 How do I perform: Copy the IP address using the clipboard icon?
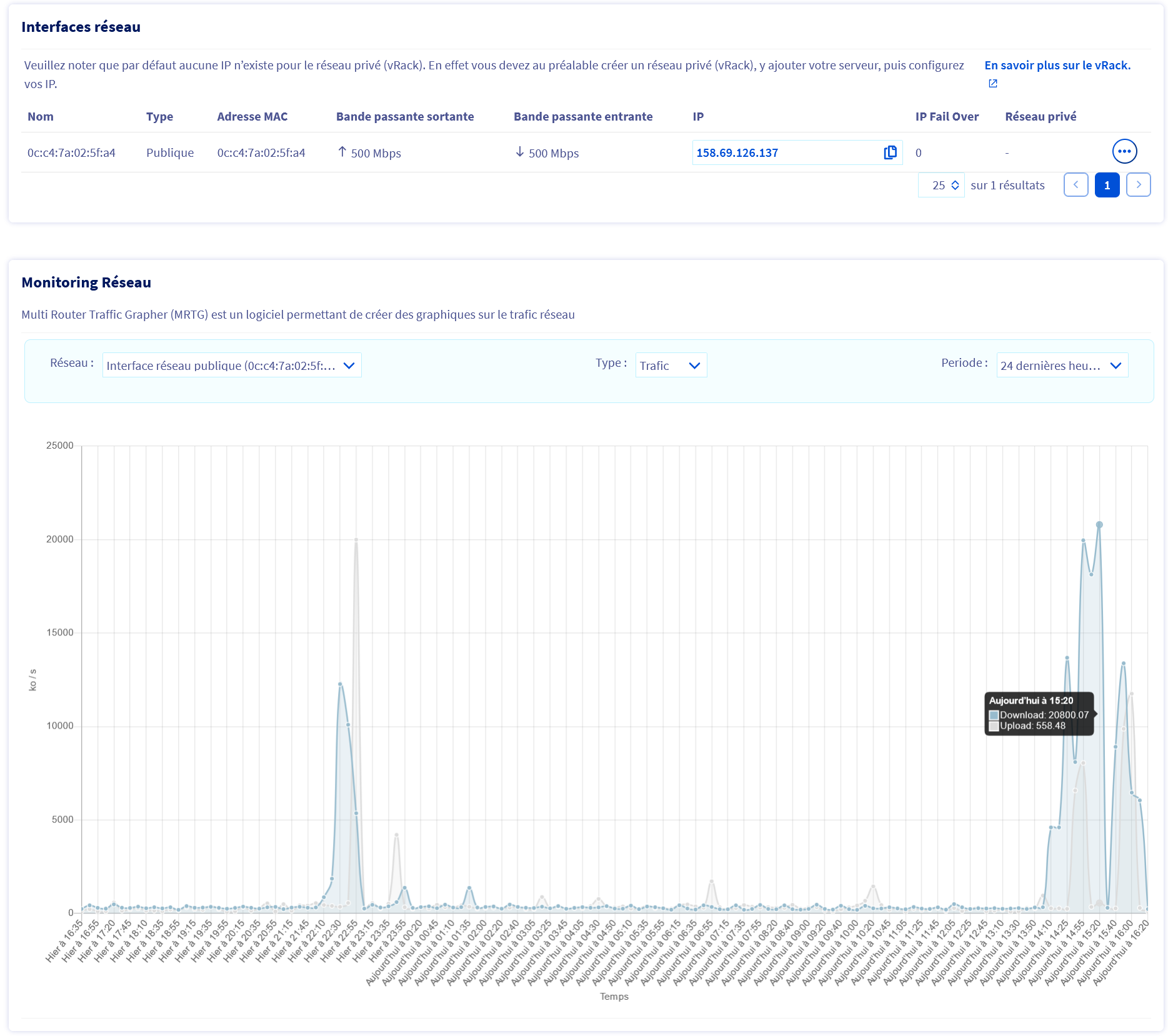890,152
